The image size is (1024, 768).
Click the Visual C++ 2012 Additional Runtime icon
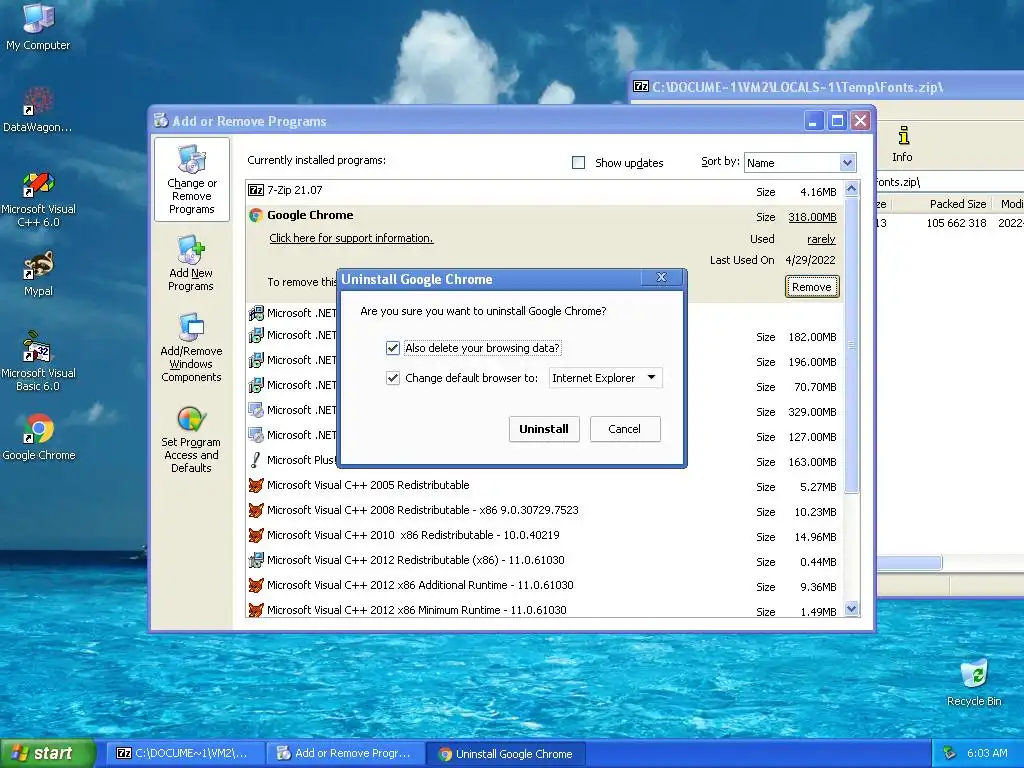(x=256, y=585)
